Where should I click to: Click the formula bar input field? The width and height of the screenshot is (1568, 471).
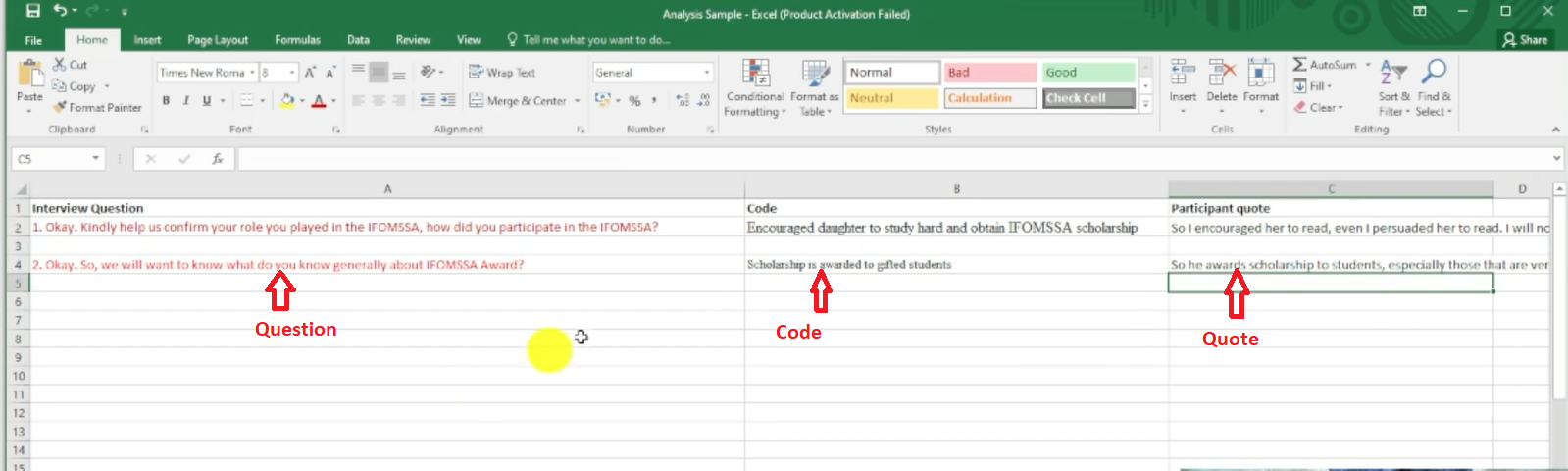tap(883, 158)
